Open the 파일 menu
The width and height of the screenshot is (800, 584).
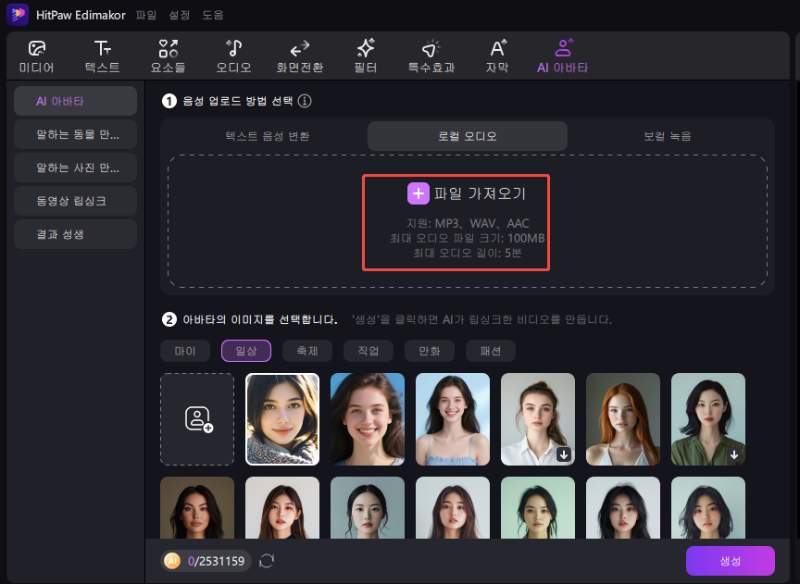[146, 14]
